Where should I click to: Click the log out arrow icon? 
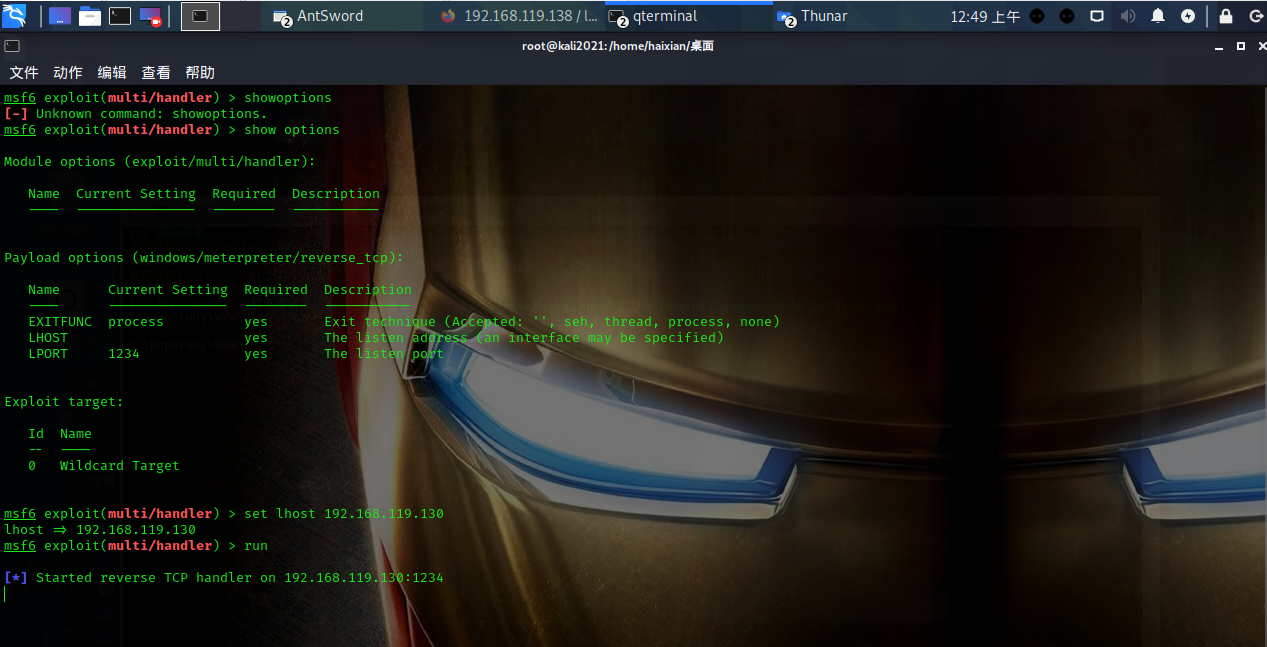coord(1255,16)
